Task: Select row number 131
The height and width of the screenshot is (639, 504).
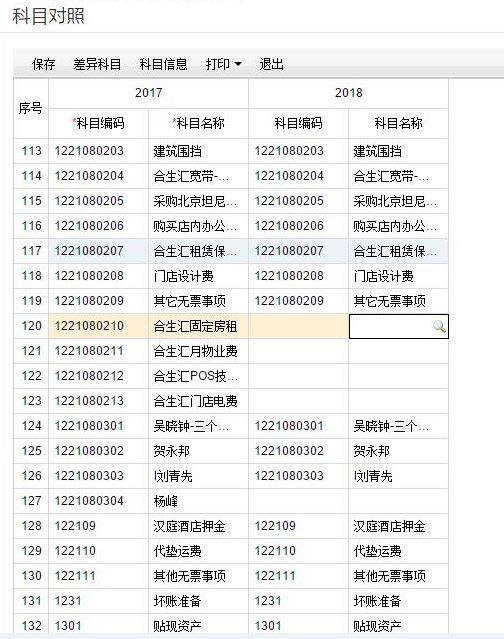Action: pyautogui.click(x=31, y=601)
